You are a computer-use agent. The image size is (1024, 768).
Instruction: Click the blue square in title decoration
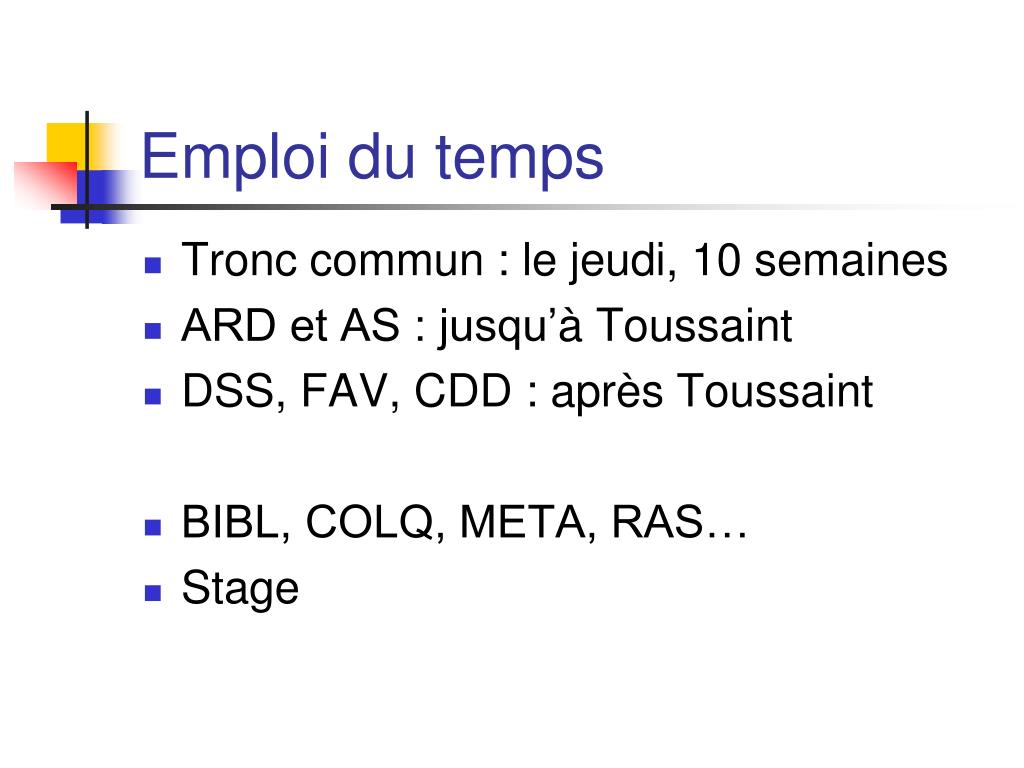(98, 197)
